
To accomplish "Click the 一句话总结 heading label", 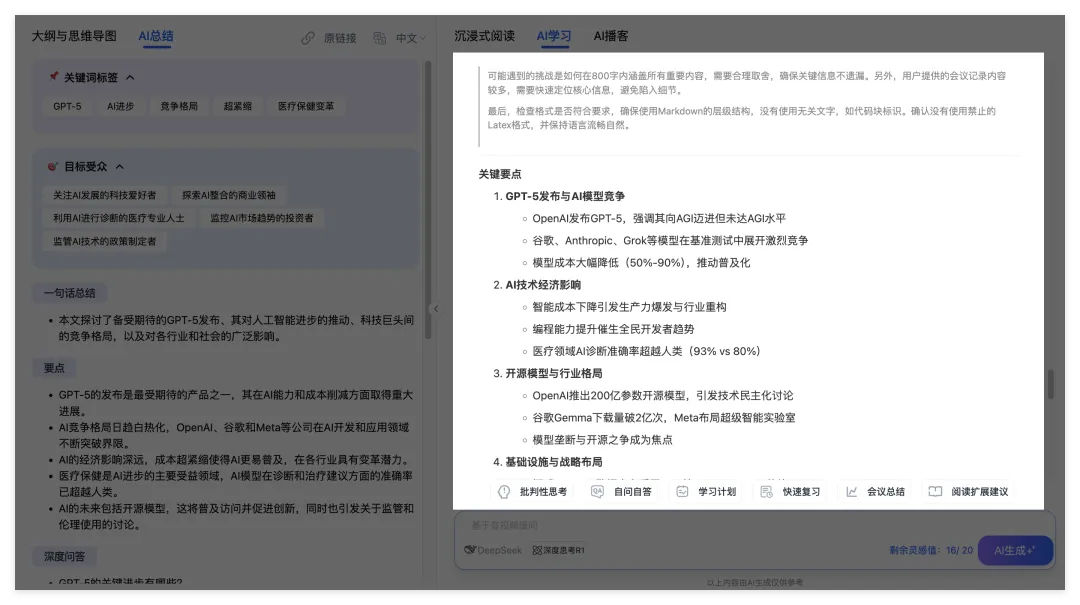I will coord(70,293).
